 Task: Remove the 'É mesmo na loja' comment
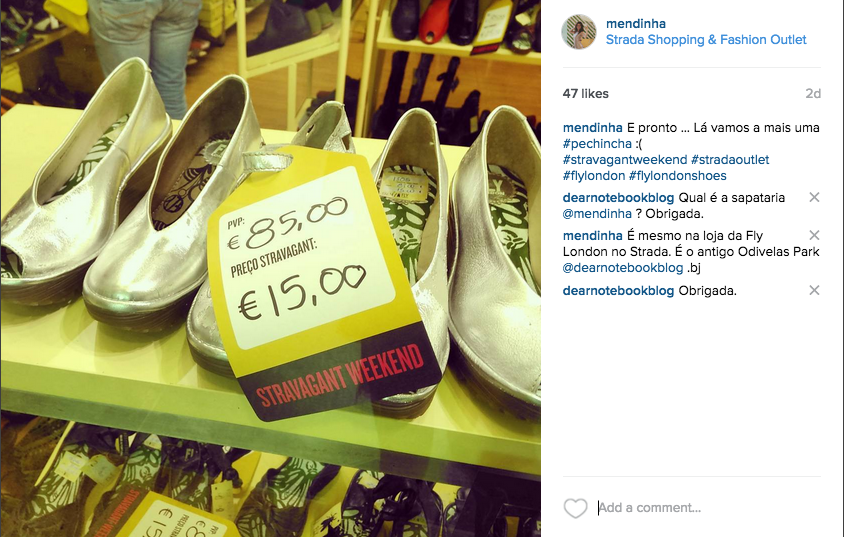coord(814,235)
